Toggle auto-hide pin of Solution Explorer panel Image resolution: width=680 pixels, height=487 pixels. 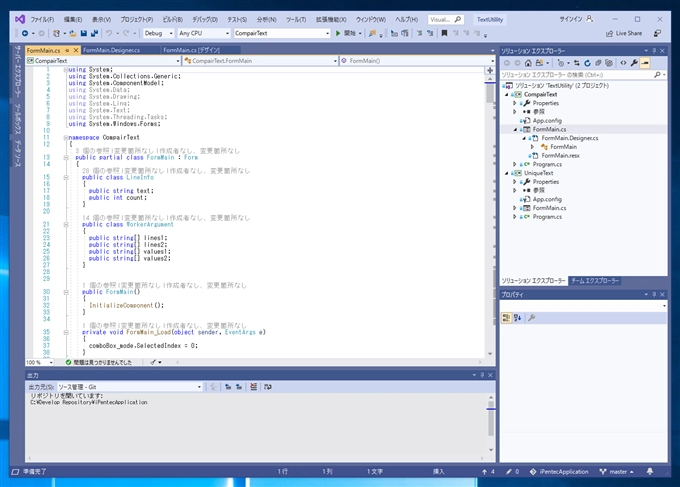coord(654,51)
